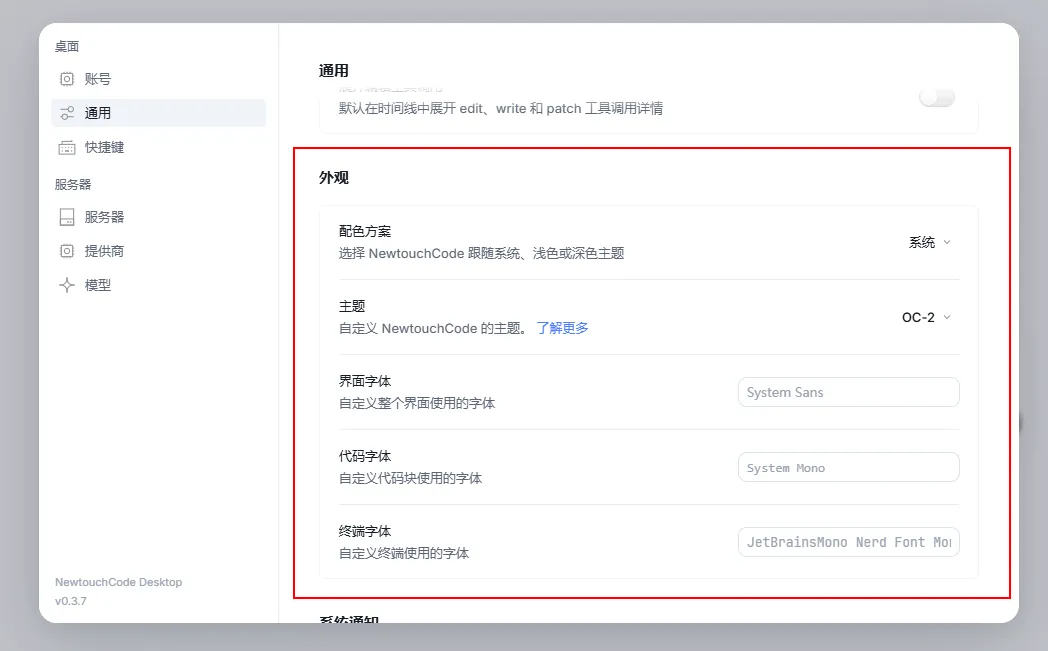Click the 了解更多 link
The width and height of the screenshot is (1048, 651).
click(x=562, y=328)
